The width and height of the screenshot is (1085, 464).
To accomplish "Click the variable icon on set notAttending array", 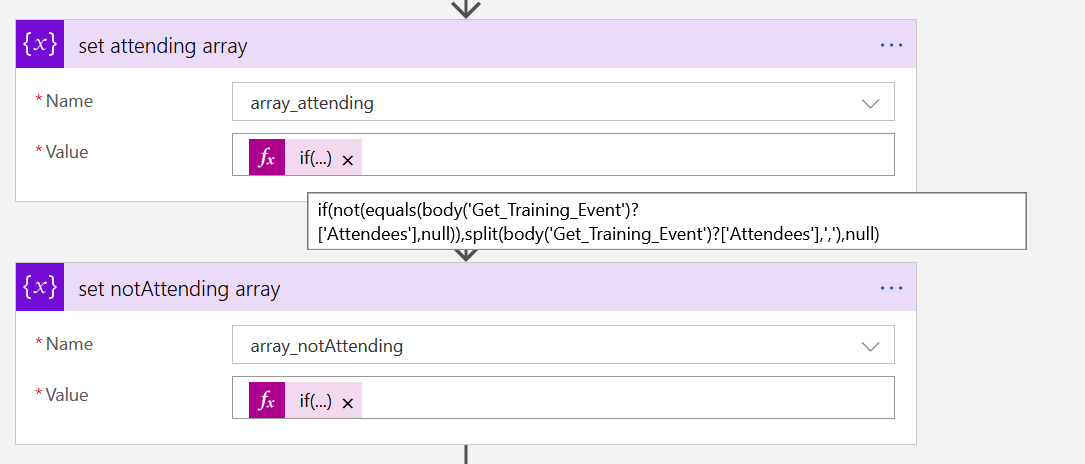I will pyautogui.click(x=40, y=288).
